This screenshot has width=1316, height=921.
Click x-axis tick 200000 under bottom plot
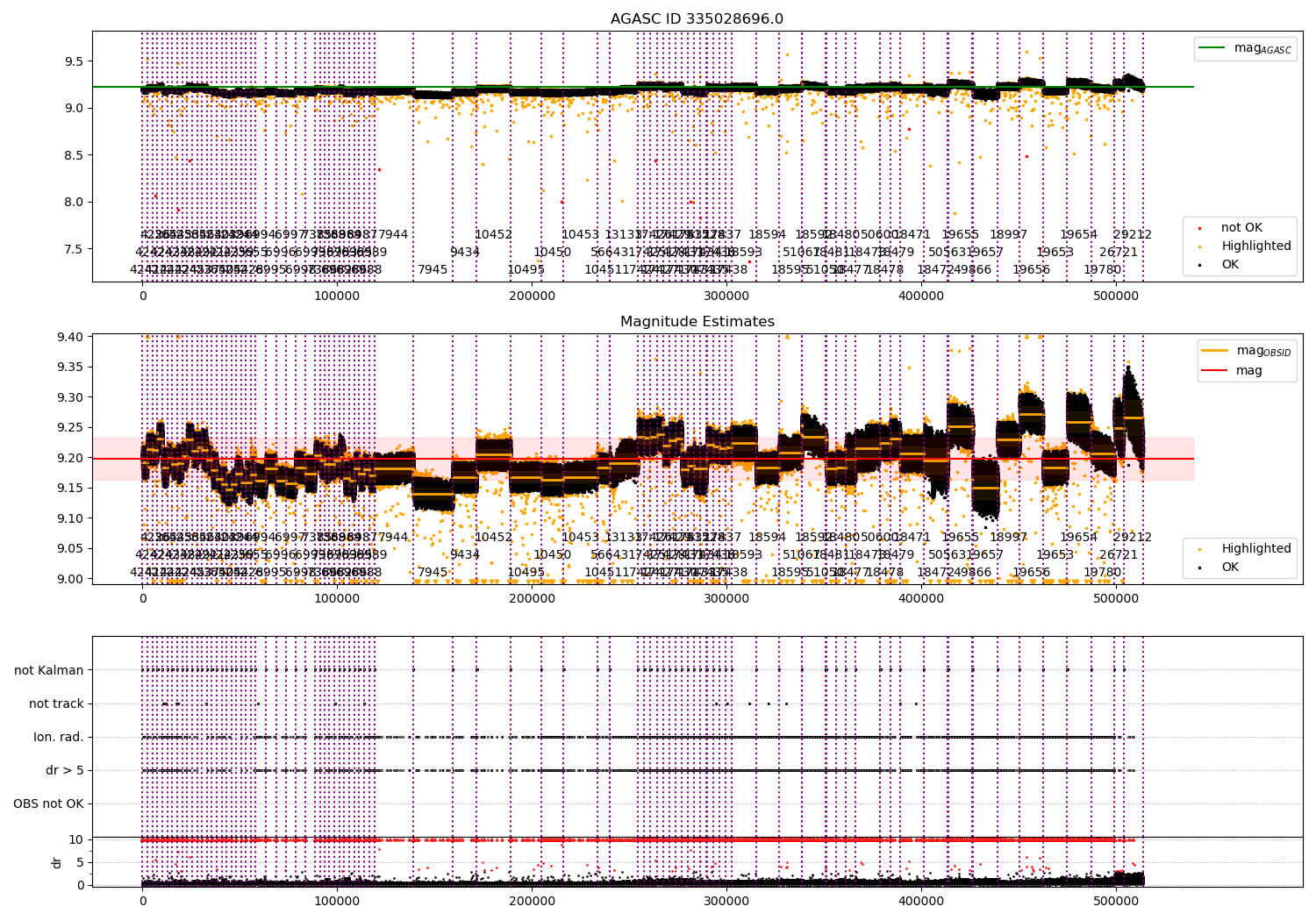pos(532,900)
